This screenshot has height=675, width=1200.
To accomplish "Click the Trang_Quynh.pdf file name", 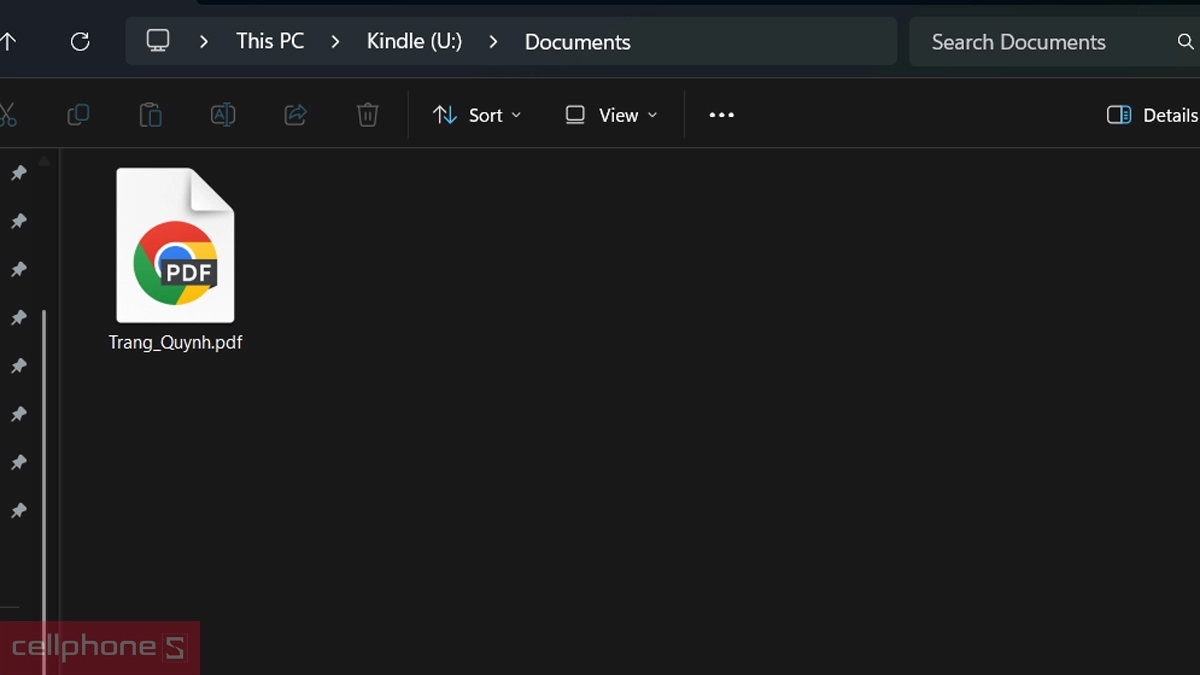I will pyautogui.click(x=176, y=342).
